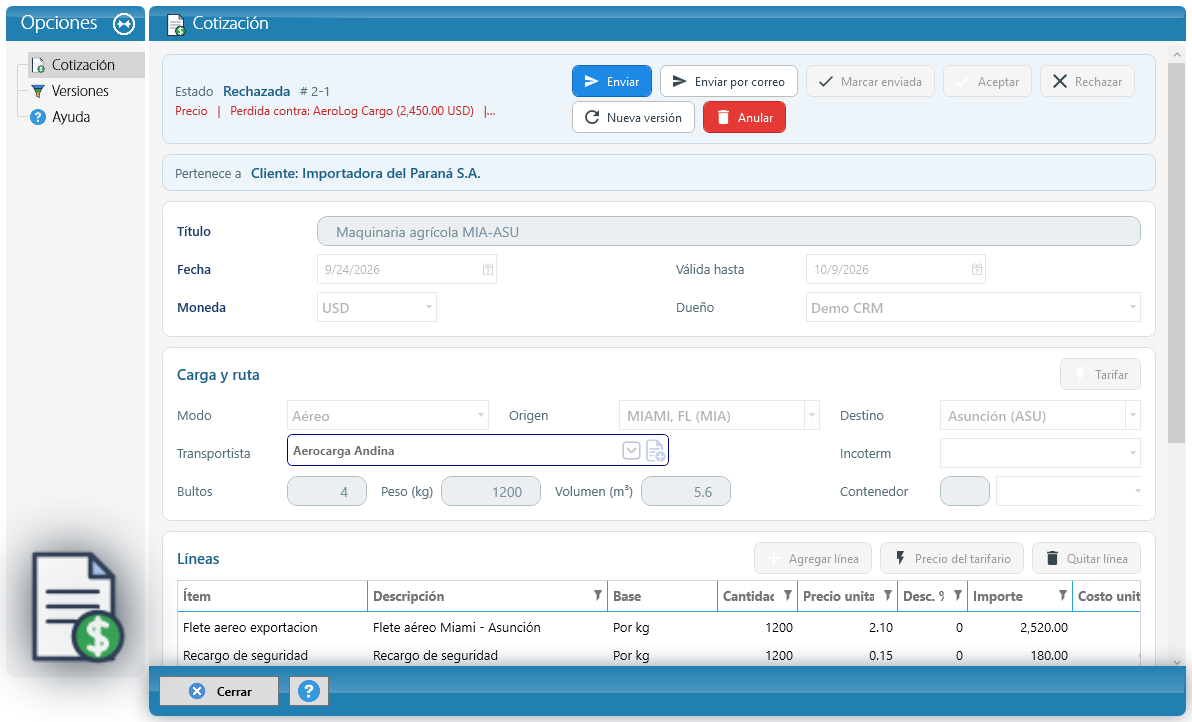Collapse the Opciones panel with the arrows icon
1192x722 pixels.
click(x=124, y=24)
